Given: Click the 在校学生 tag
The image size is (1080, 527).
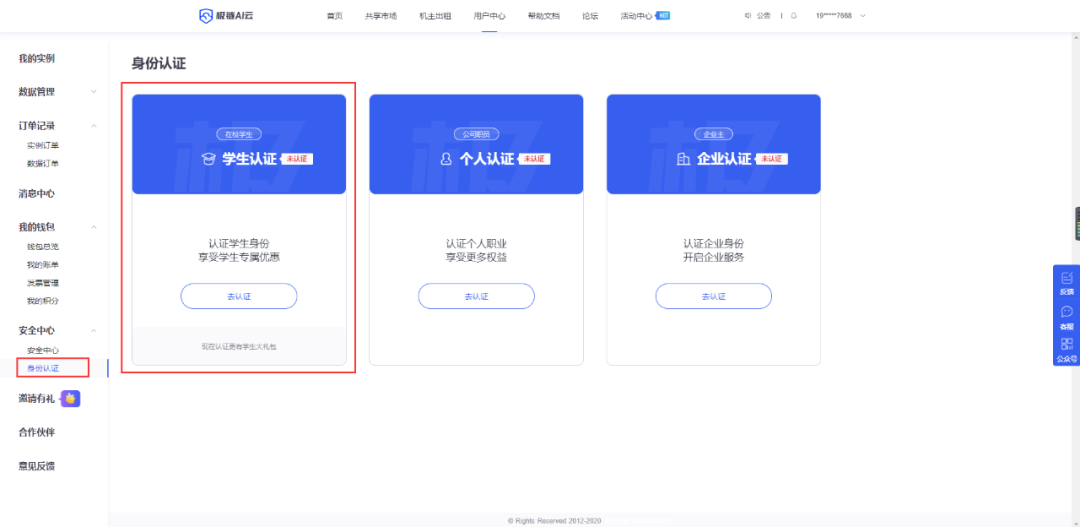Looking at the screenshot, I should (x=238, y=134).
